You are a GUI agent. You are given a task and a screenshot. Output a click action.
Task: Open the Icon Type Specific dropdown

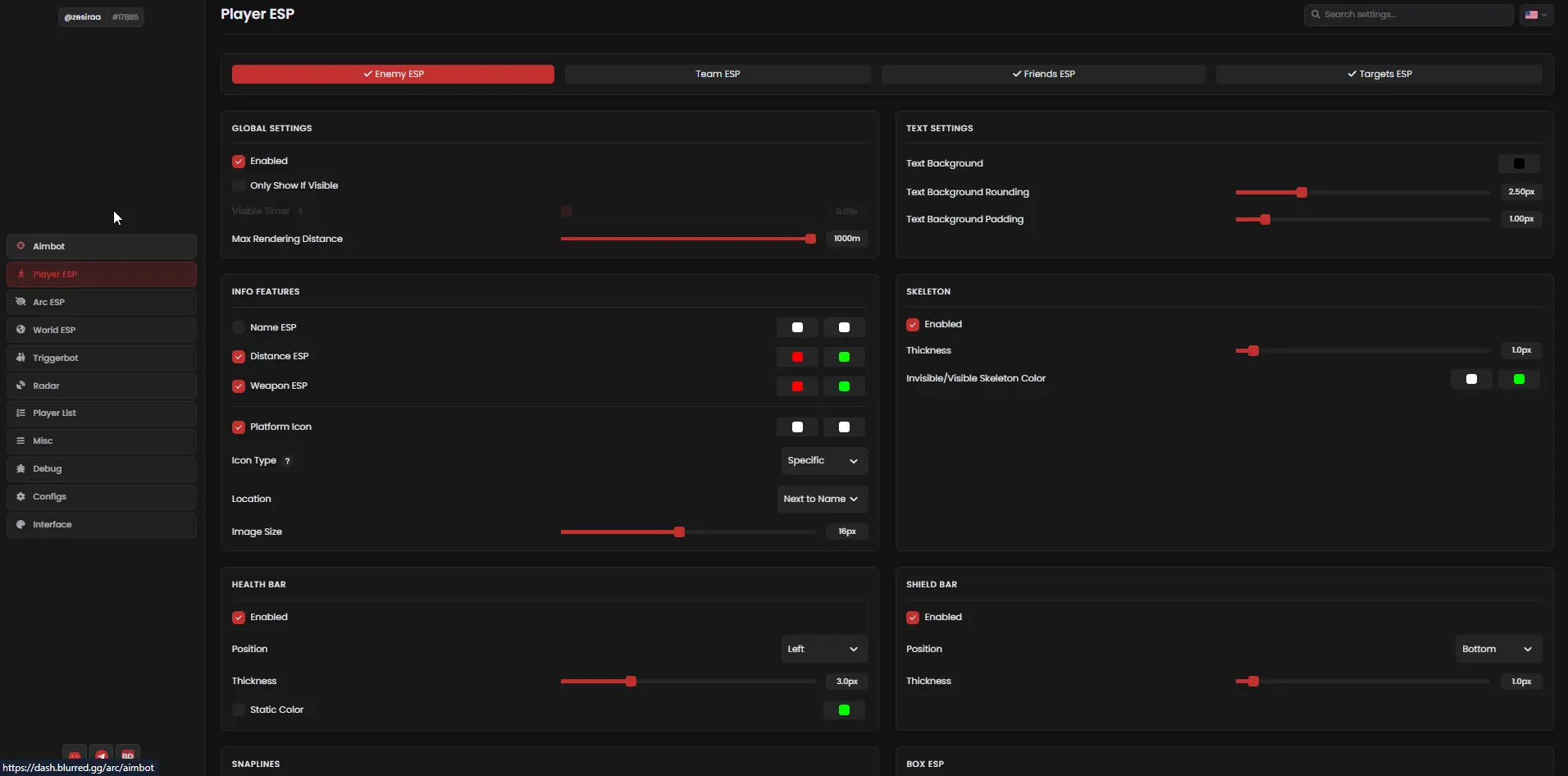(x=823, y=461)
